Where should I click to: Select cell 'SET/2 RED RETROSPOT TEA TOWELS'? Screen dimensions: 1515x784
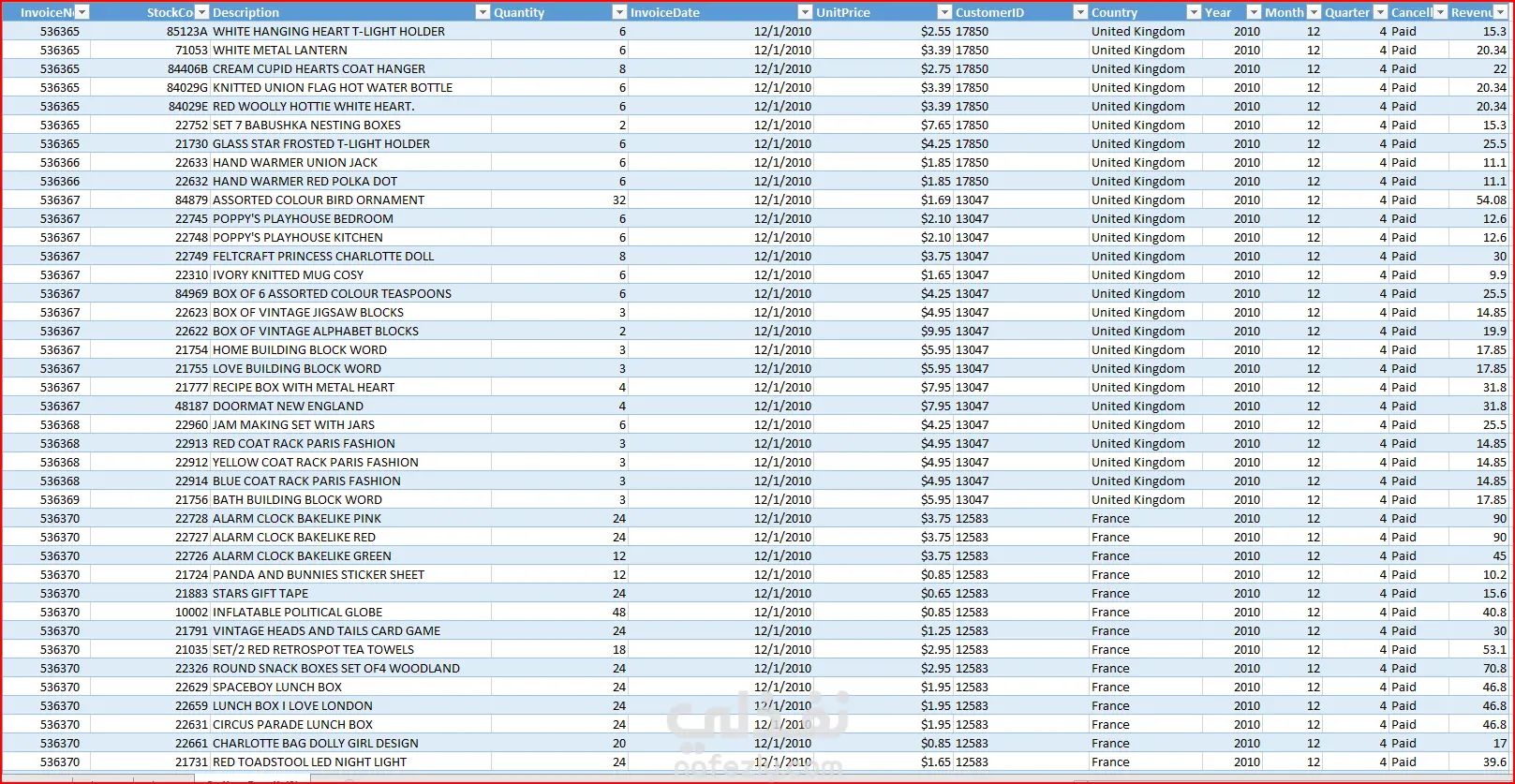tap(350, 649)
